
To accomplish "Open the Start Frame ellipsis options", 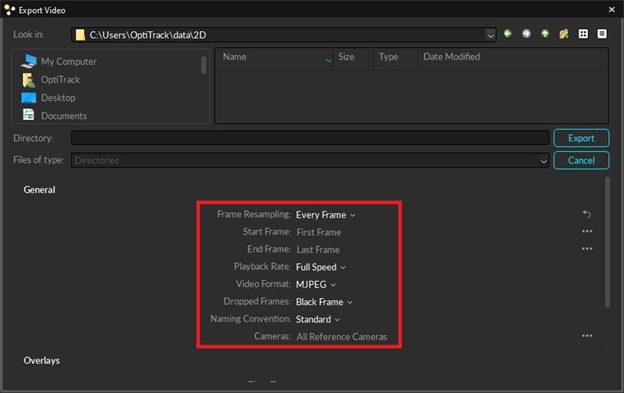I will click(x=587, y=231).
